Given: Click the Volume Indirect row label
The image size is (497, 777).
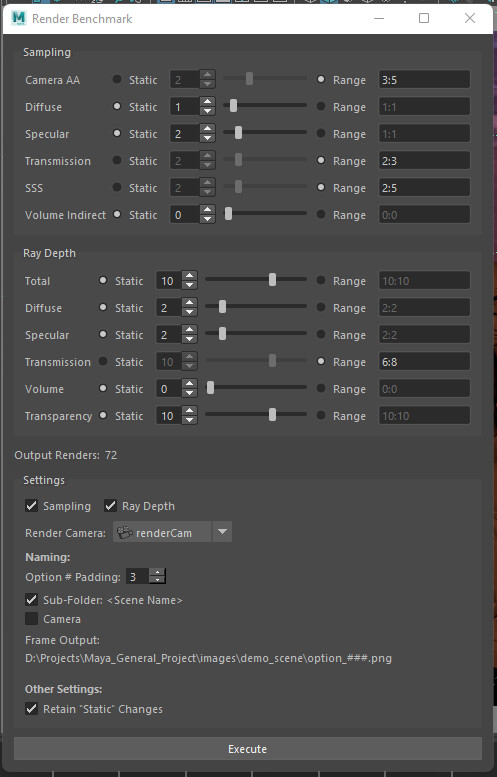Looking at the screenshot, I should 65,215.
